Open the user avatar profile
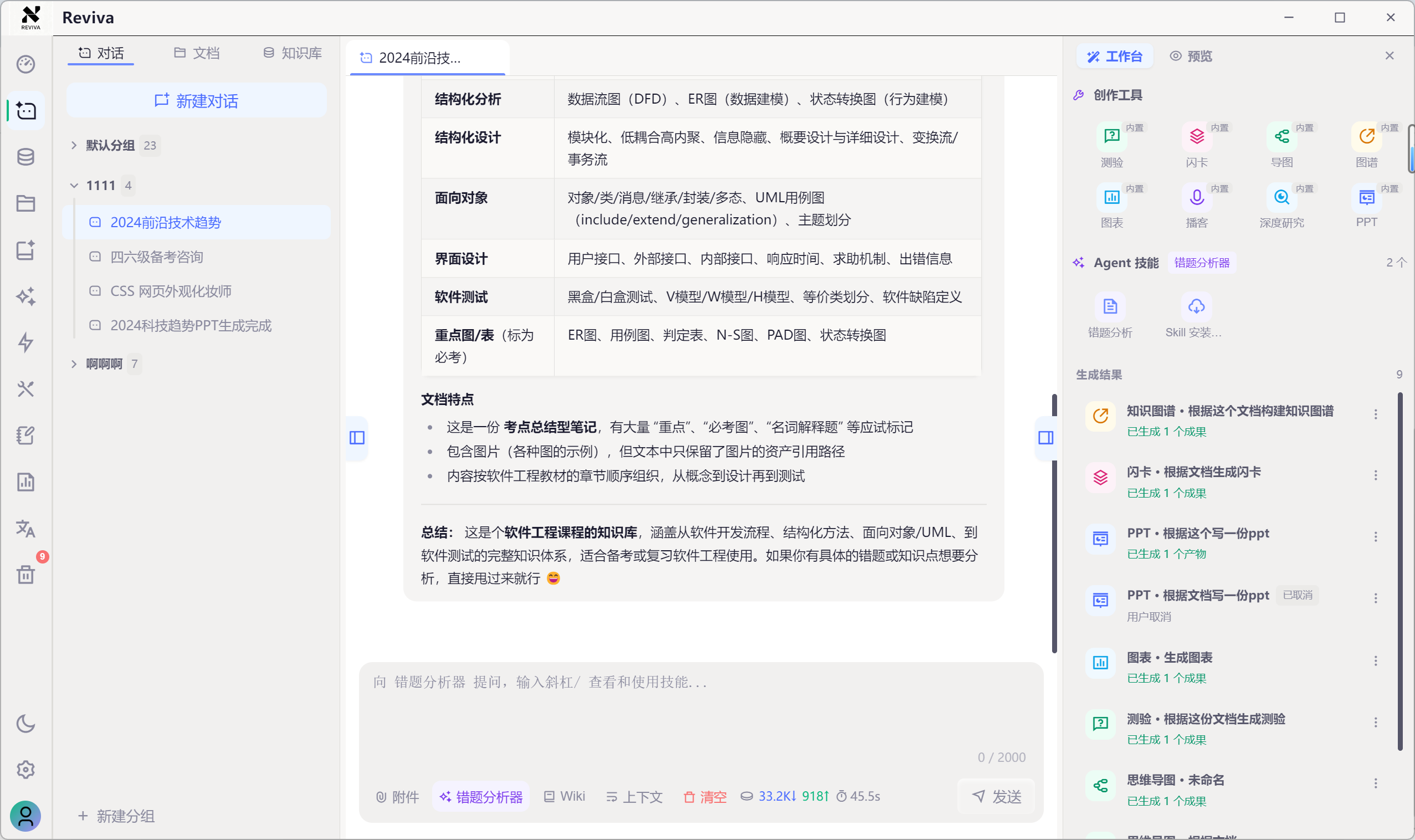 click(x=25, y=816)
